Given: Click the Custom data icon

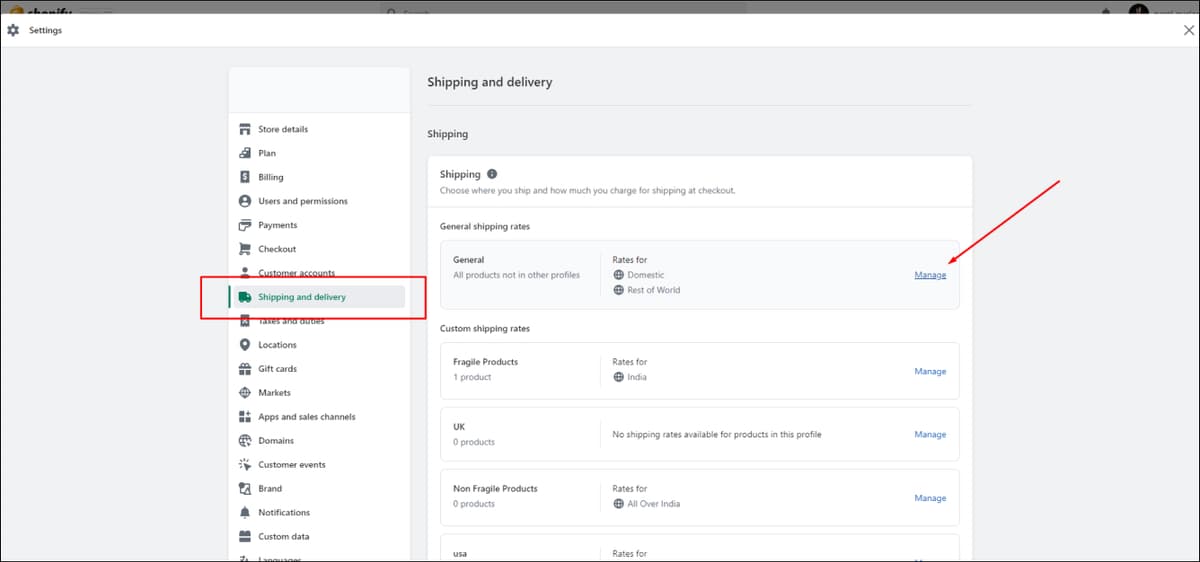Looking at the screenshot, I should (x=245, y=537).
